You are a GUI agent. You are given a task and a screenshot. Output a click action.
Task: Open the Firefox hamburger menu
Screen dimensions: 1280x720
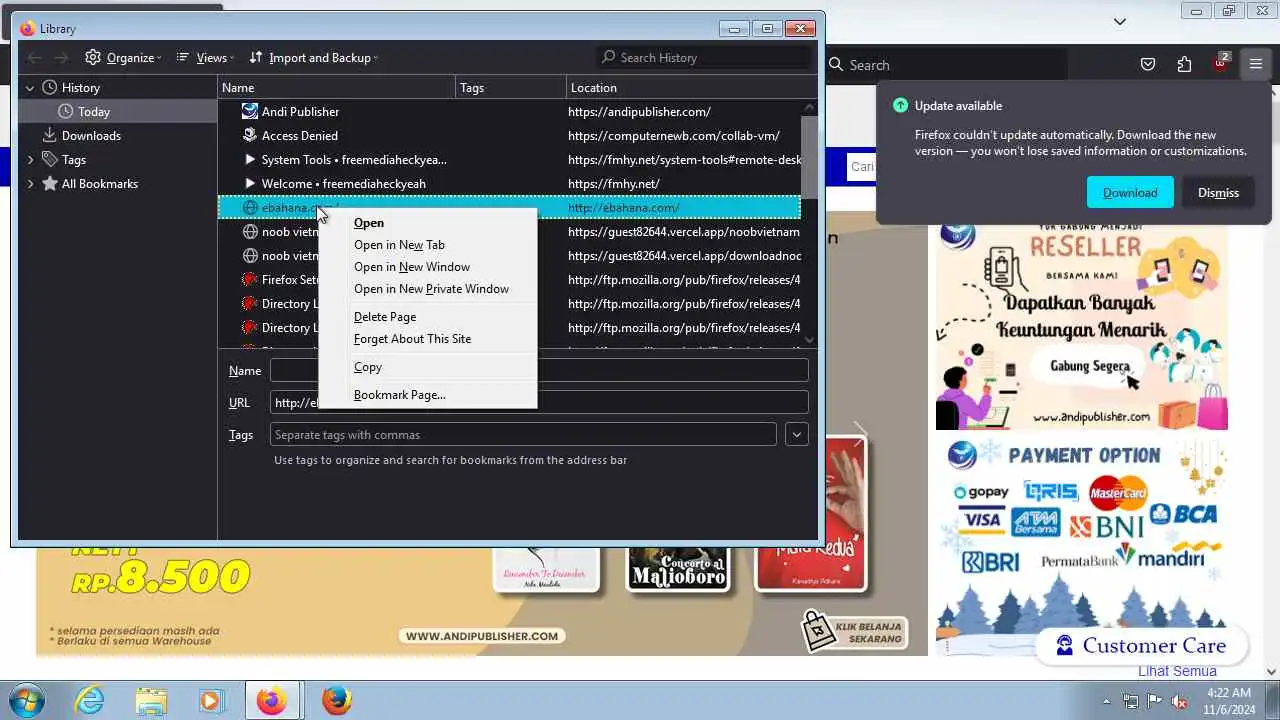point(1256,65)
